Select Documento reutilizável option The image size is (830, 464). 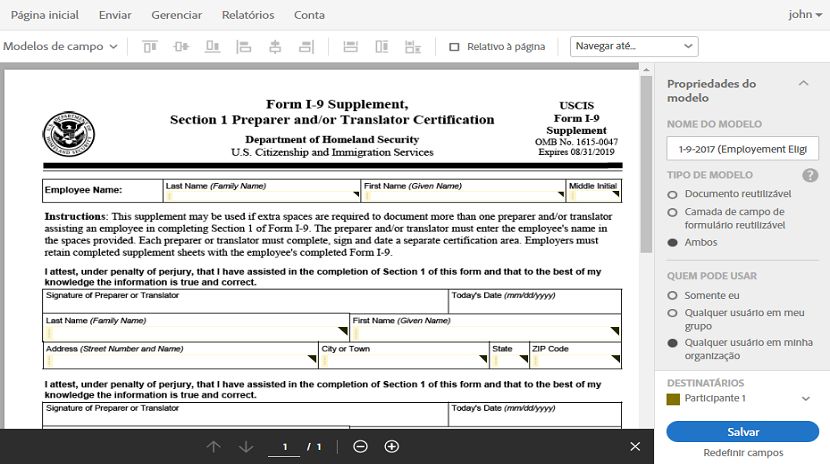pyautogui.click(x=673, y=194)
